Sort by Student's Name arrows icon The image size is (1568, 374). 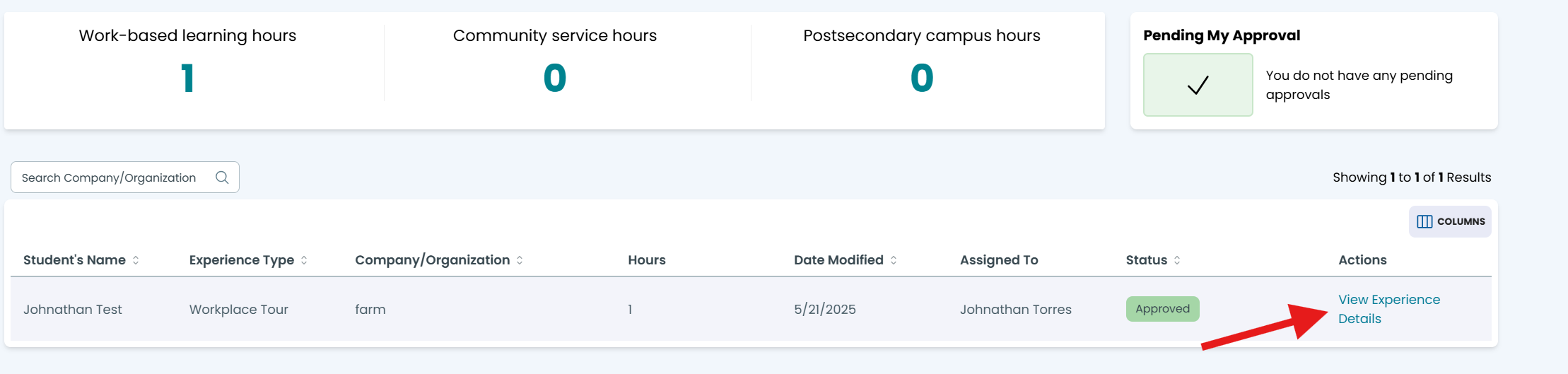point(136,260)
